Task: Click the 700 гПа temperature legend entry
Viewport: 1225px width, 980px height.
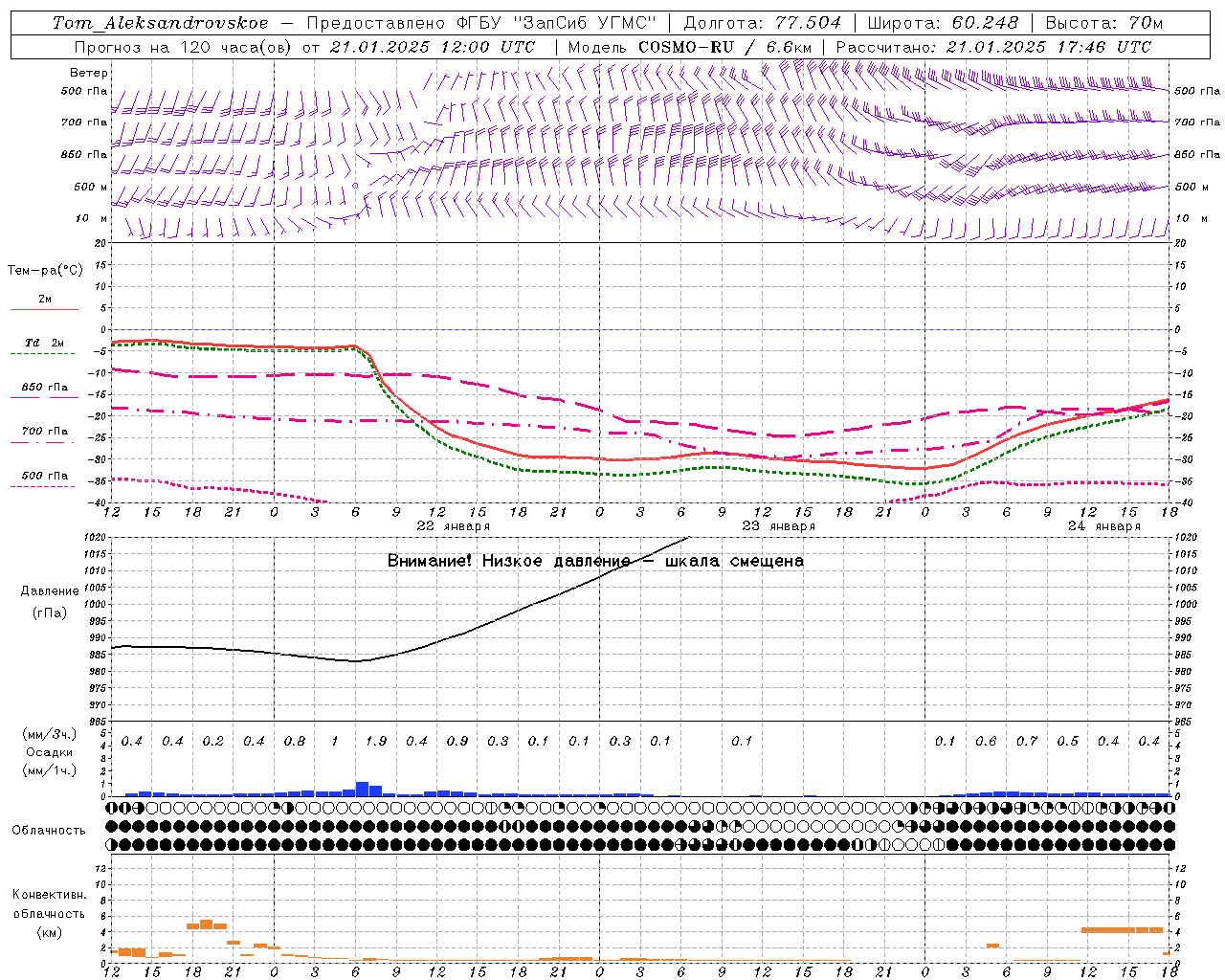Action: point(45,432)
